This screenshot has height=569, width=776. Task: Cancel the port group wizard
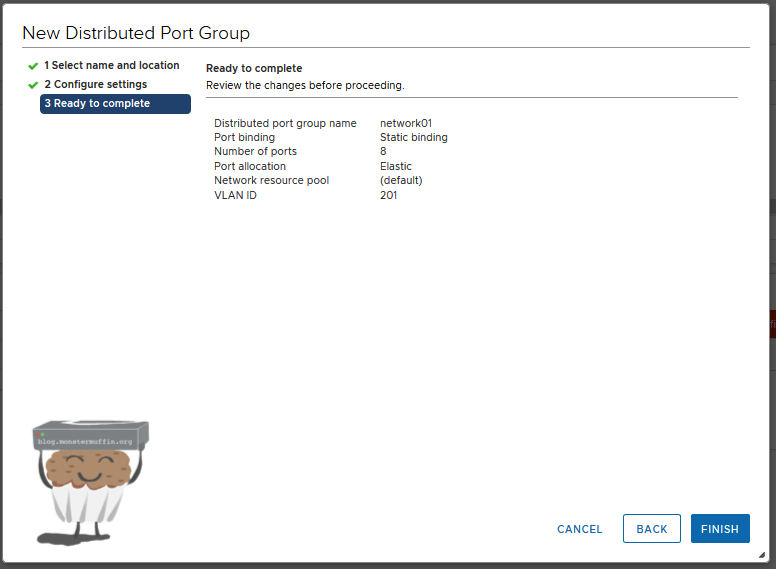point(580,529)
